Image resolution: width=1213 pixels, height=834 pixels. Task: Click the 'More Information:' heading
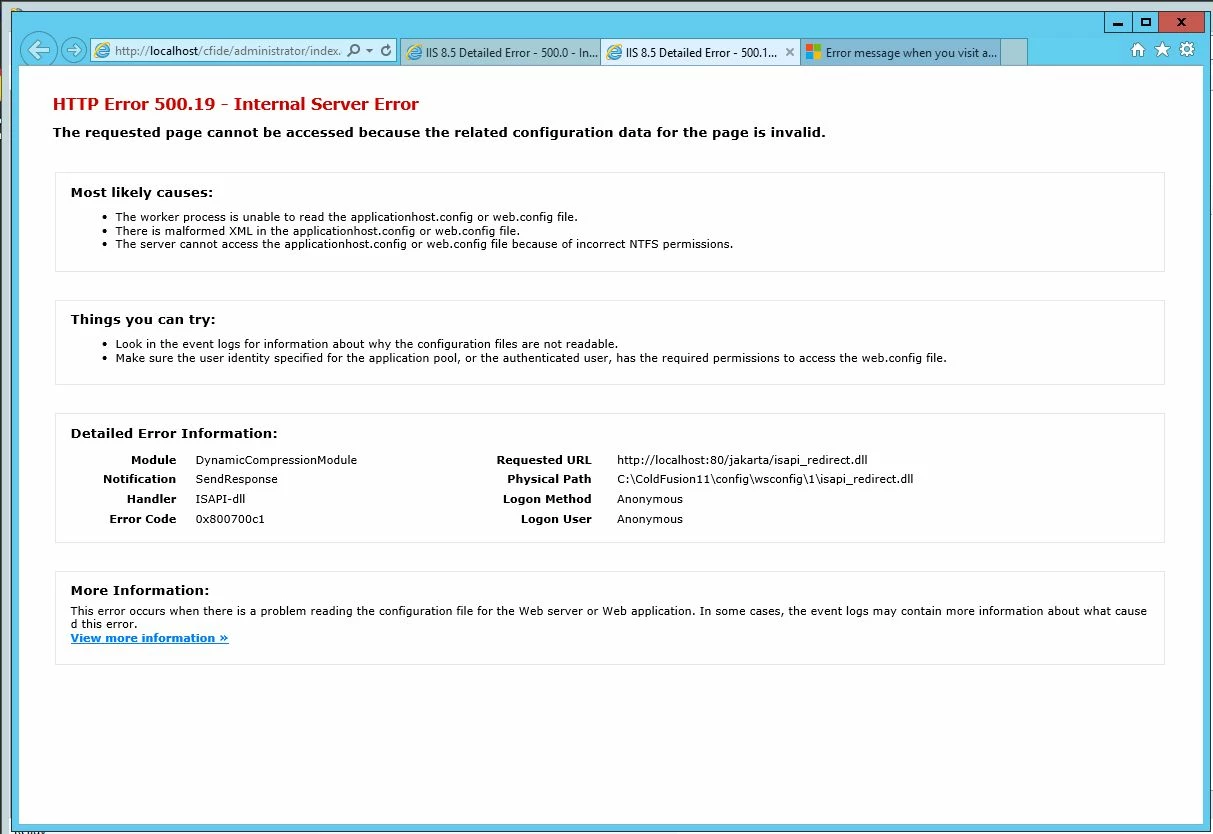tap(140, 591)
